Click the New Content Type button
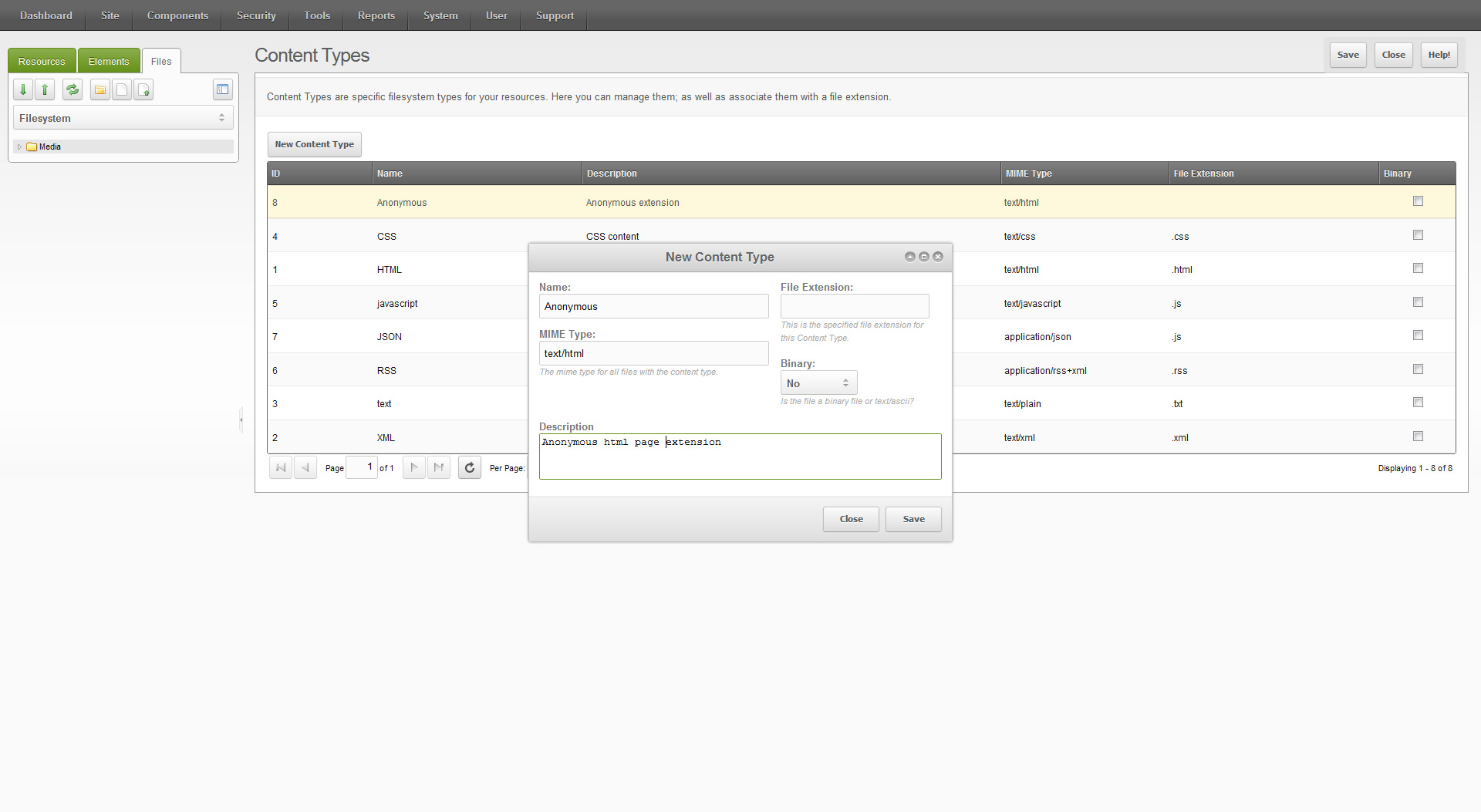Screen dimensions: 1481x812 click(x=315, y=144)
